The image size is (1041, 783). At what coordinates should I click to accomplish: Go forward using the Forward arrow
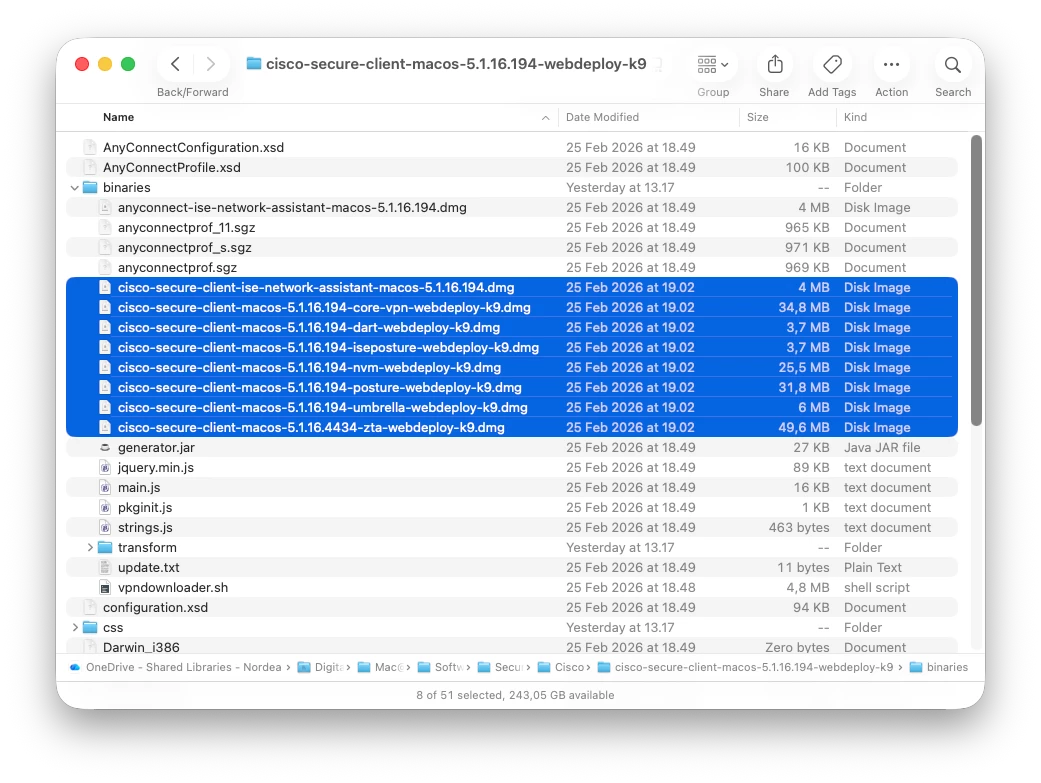click(210, 64)
